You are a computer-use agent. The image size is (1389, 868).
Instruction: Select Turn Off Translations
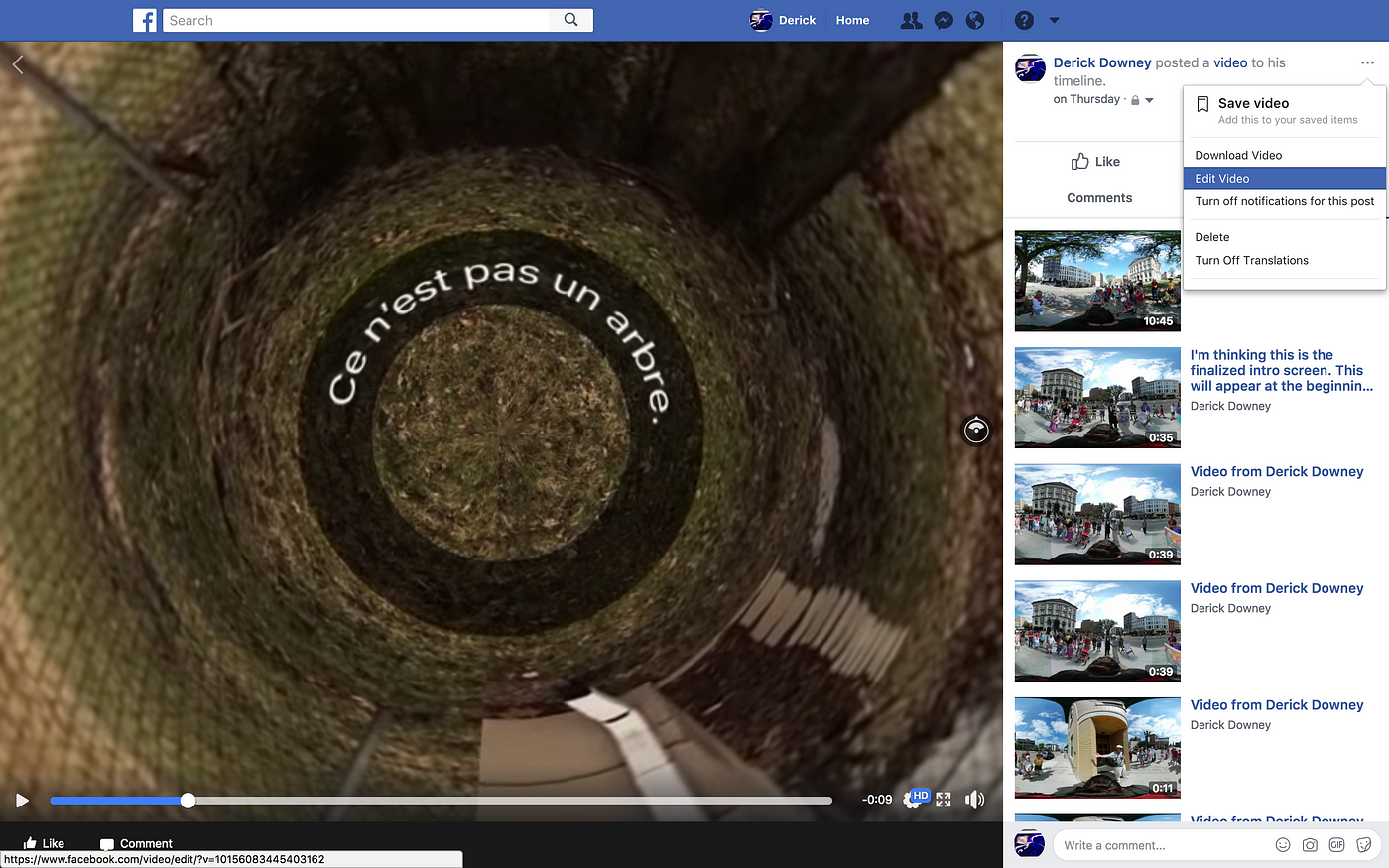[1284, 260]
